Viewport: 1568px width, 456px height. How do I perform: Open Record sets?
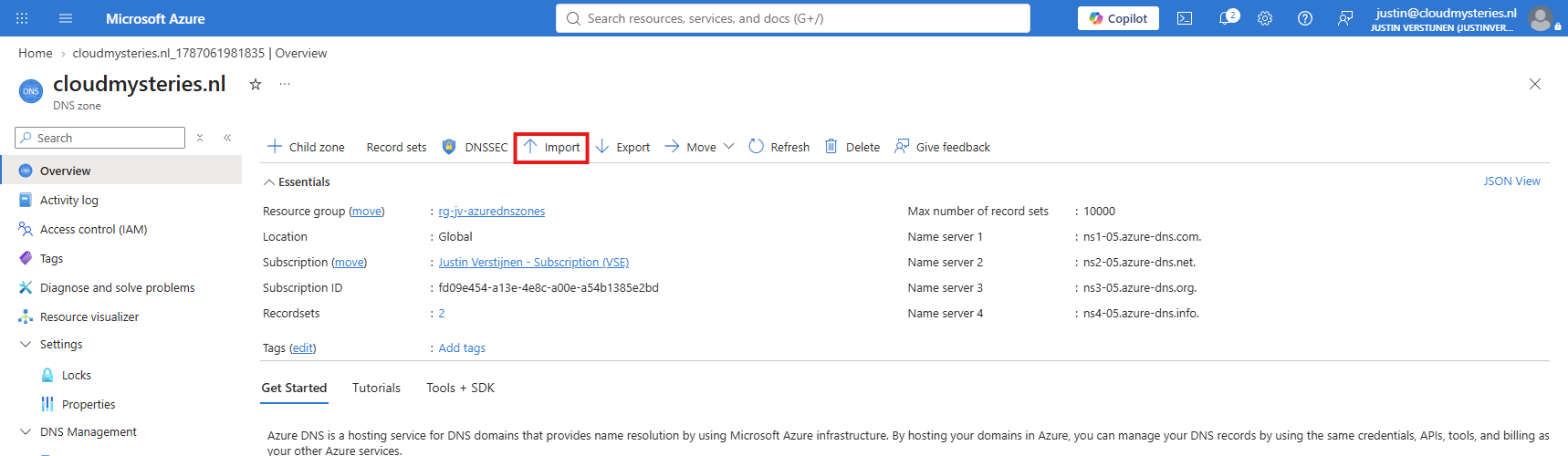pos(396,147)
